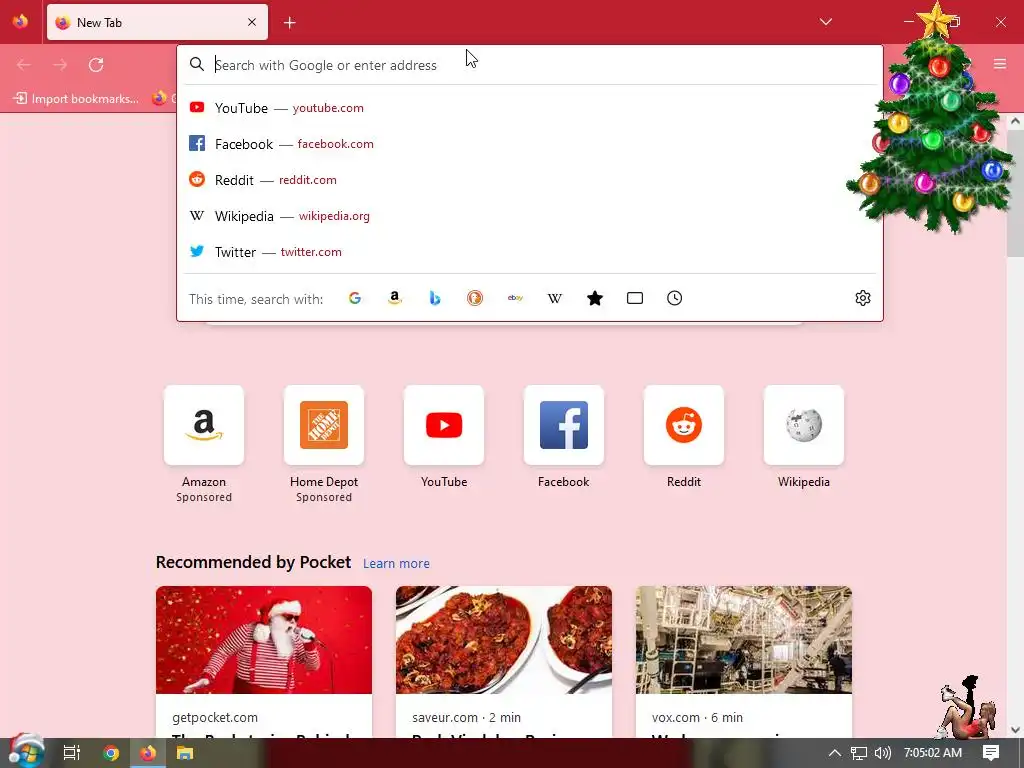Search this time with eBay icon
The image size is (1024, 768).
(515, 298)
